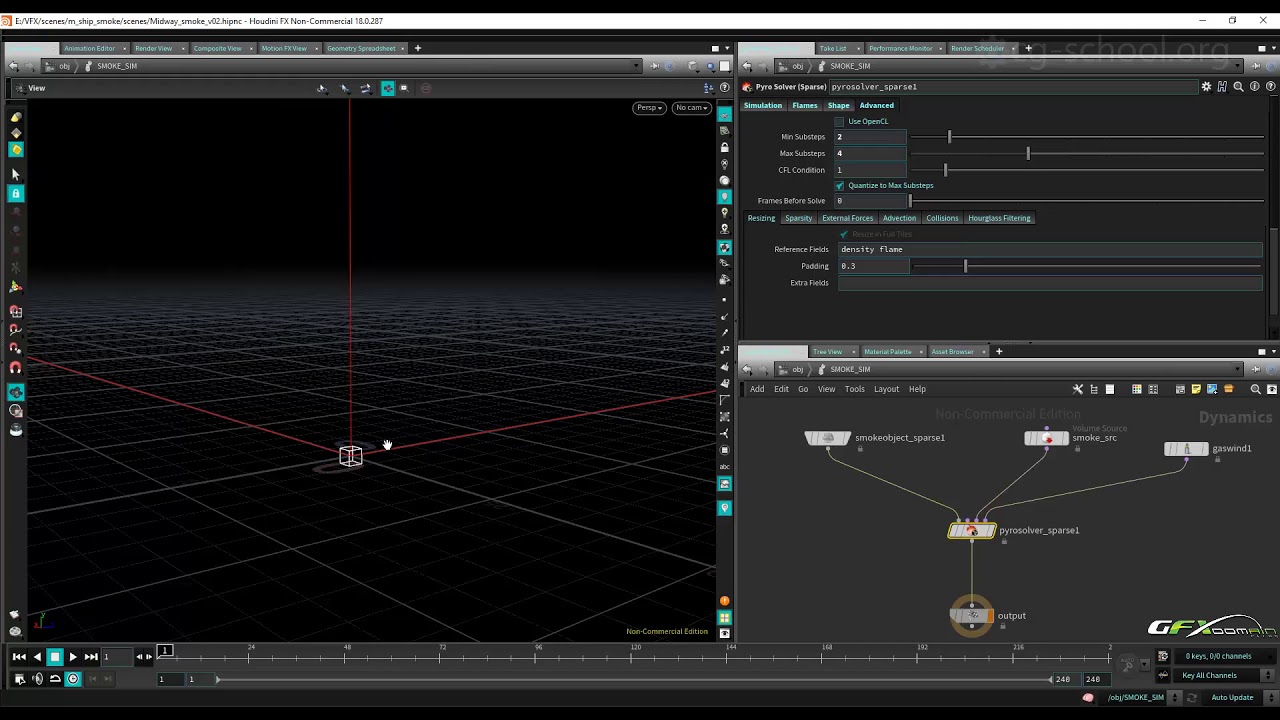This screenshot has width=1280, height=720.
Task: Adjust the Max Substeps slider handle
Action: coord(1028,153)
